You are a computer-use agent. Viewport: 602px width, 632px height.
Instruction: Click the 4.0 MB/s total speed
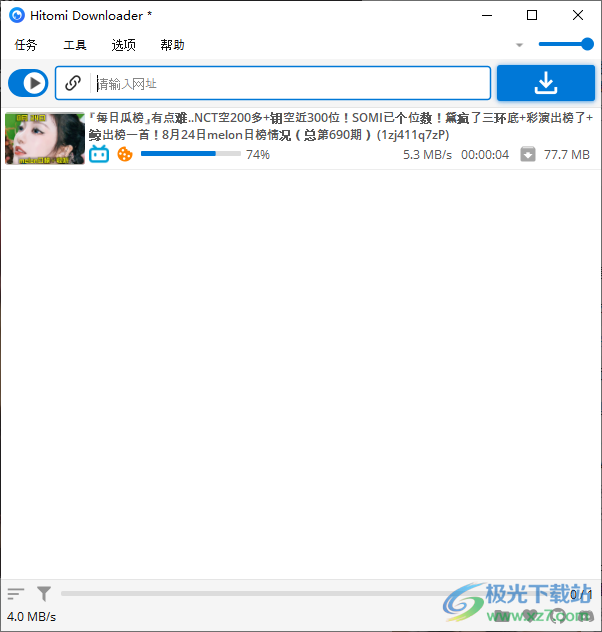pos(31,617)
